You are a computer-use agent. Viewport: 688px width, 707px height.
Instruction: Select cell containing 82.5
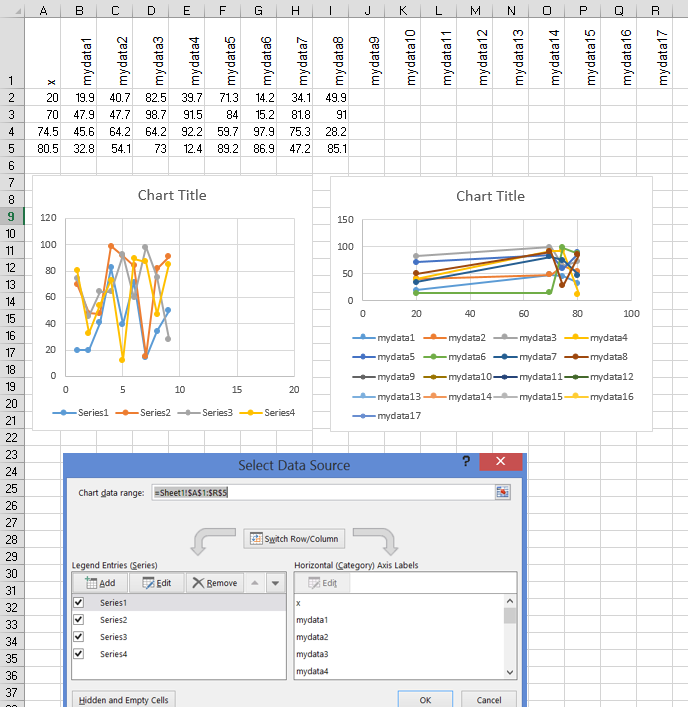pyautogui.click(x=151, y=97)
